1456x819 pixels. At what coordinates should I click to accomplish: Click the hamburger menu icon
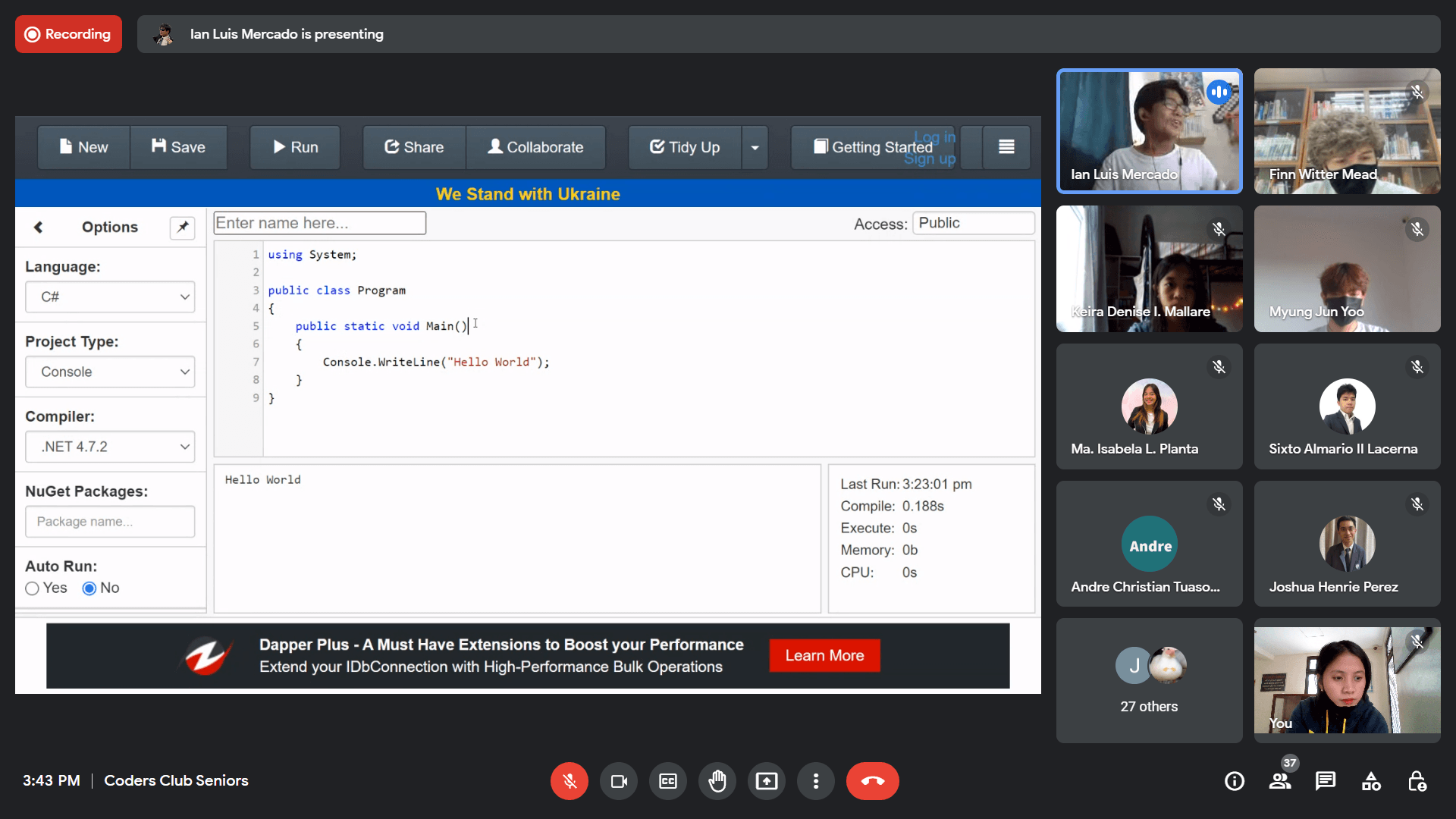1007,147
